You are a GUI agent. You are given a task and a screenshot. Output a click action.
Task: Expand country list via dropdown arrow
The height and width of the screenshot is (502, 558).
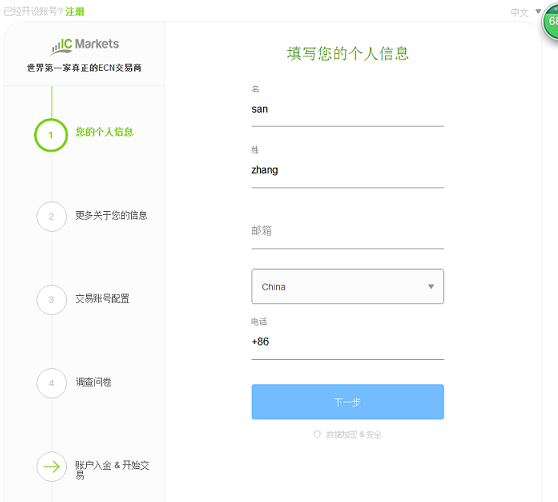[x=431, y=286]
